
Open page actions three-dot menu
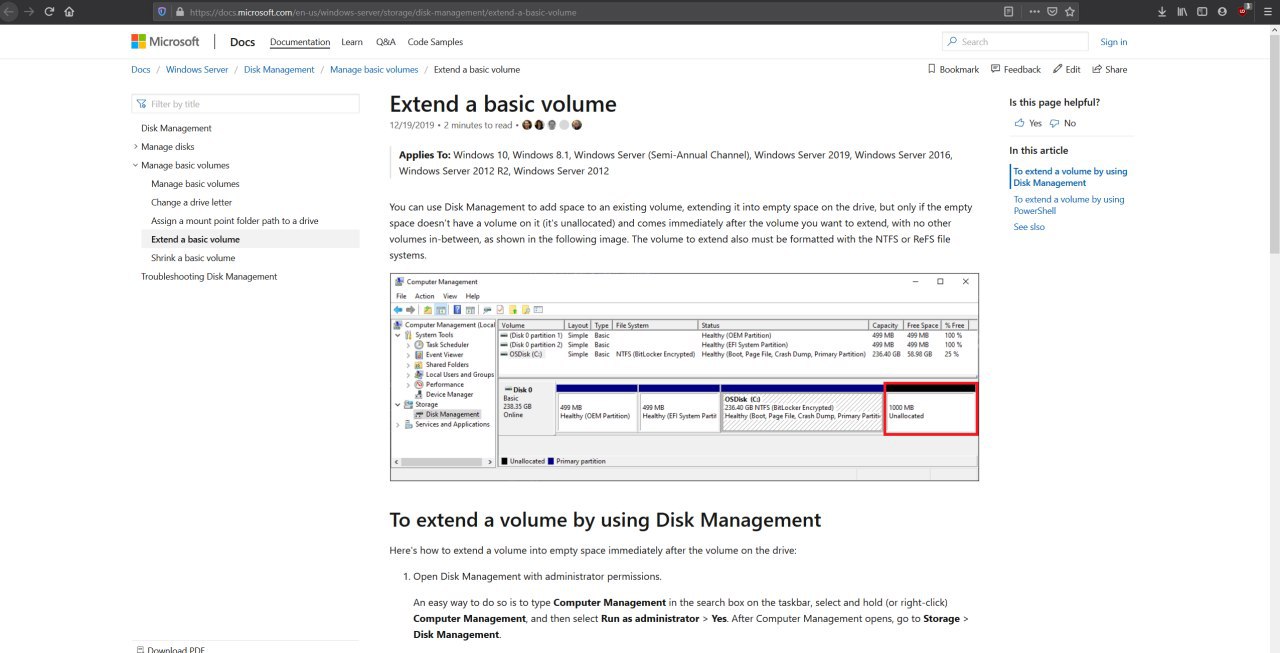(x=1034, y=12)
